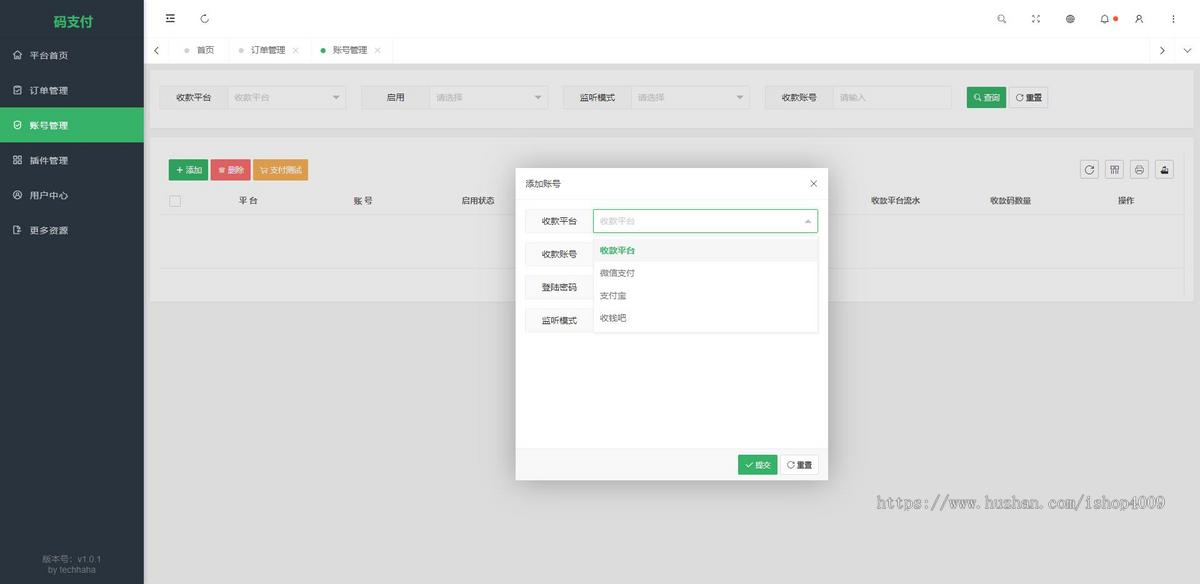Click the 收款平台流水 column header
The height and width of the screenshot is (584, 1200).
coord(895,201)
